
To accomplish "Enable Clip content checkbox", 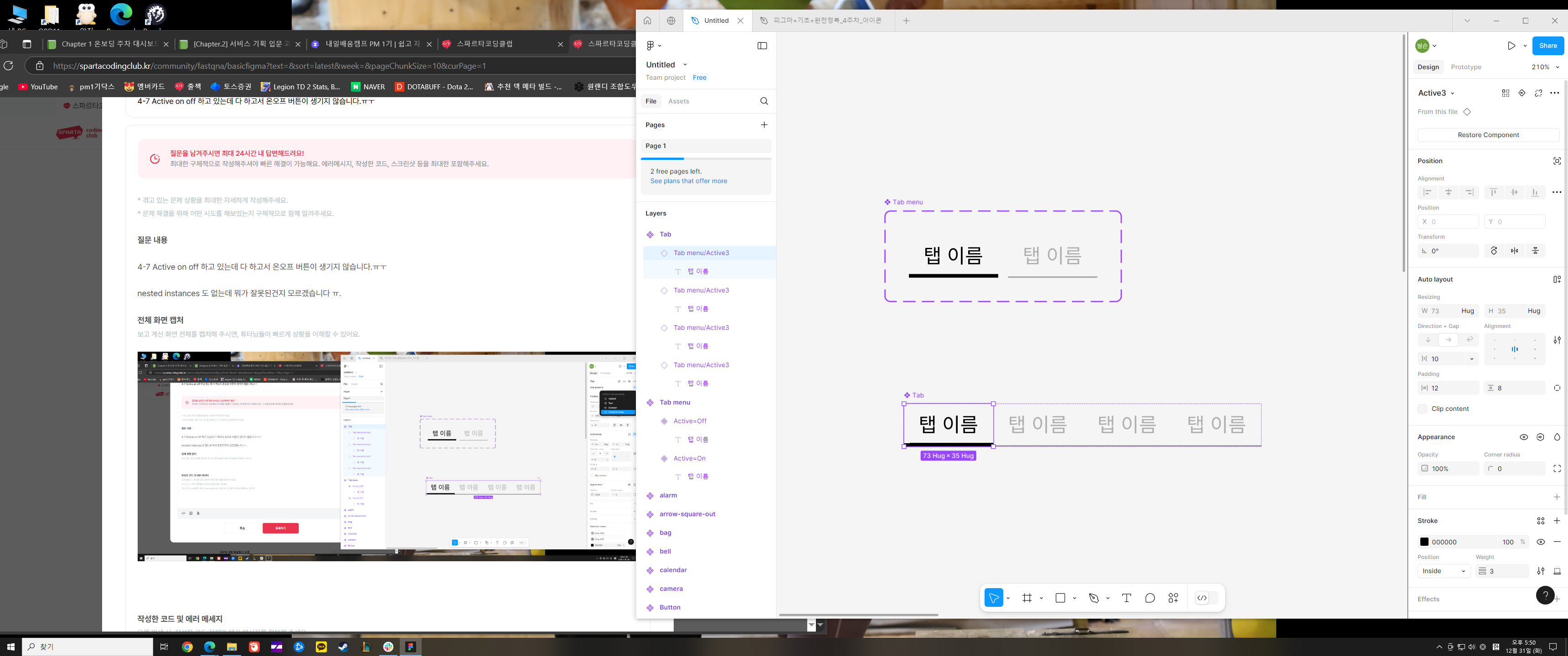I will (x=1423, y=409).
